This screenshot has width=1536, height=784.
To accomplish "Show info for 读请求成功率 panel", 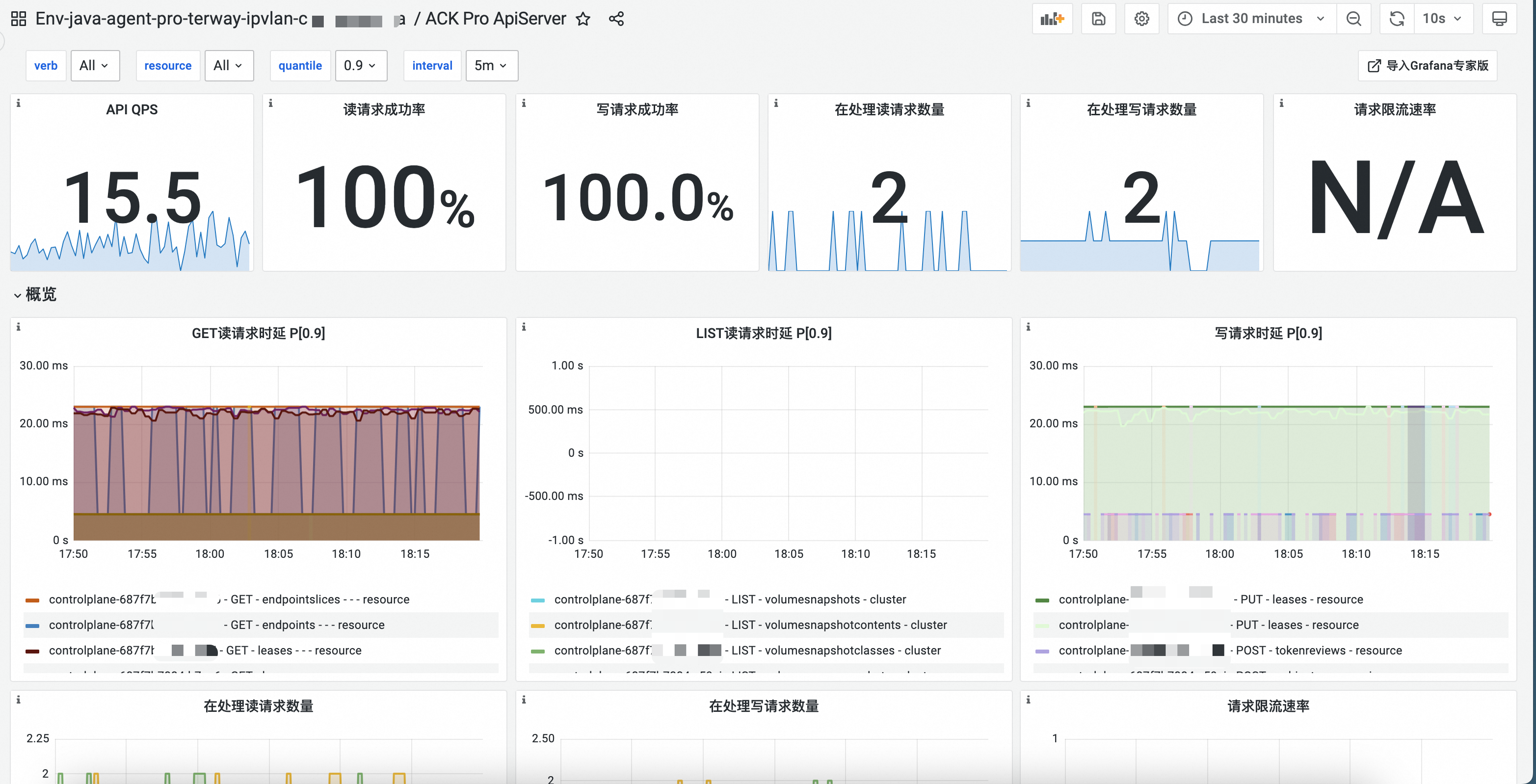I will 271,103.
